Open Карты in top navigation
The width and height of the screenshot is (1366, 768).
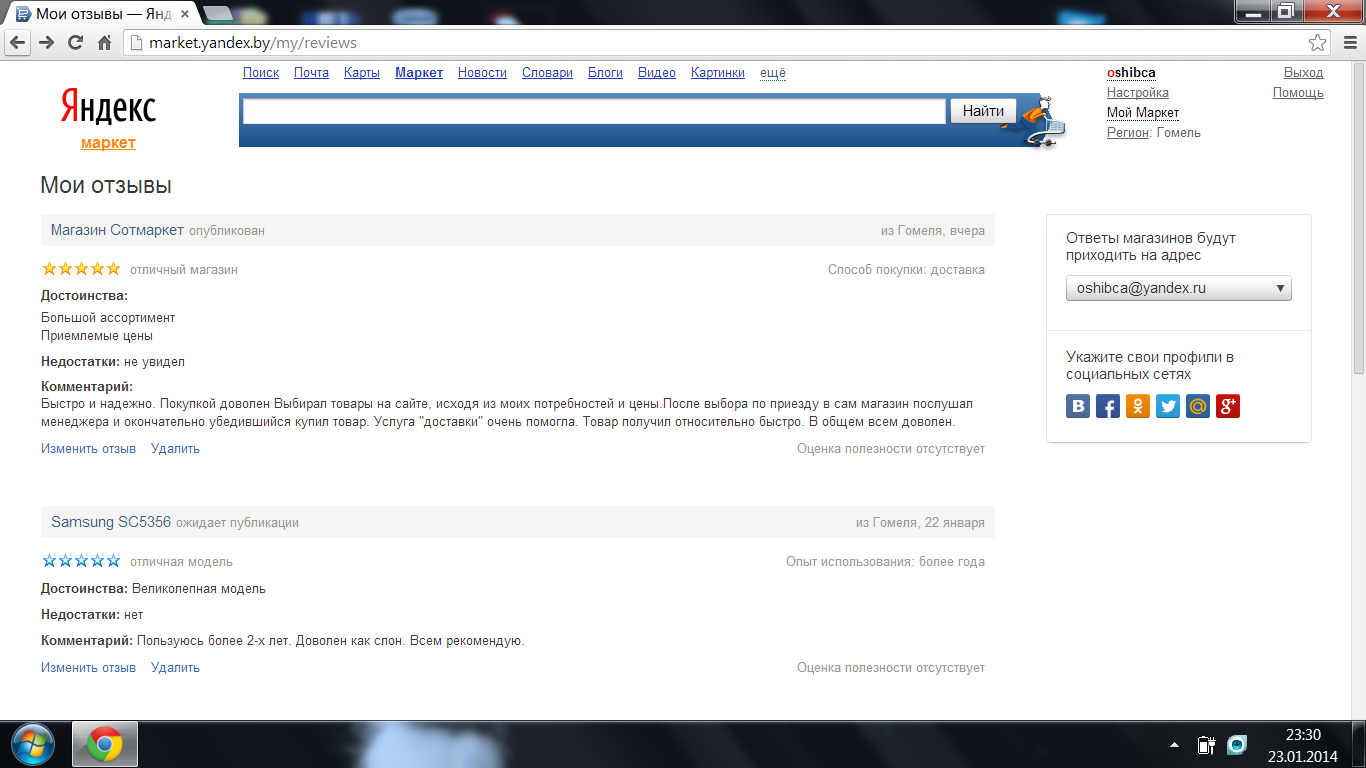point(362,73)
